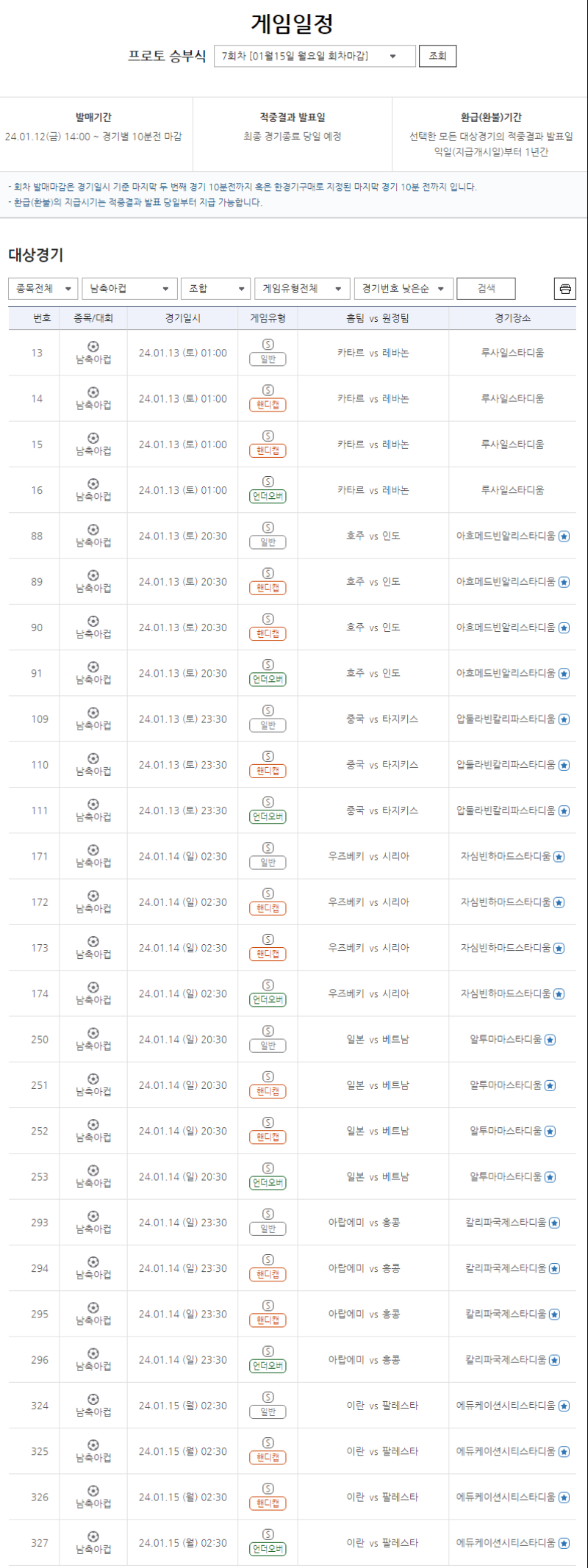Click the 경기일시 column header
This screenshot has width=588, height=1568.
(x=182, y=318)
